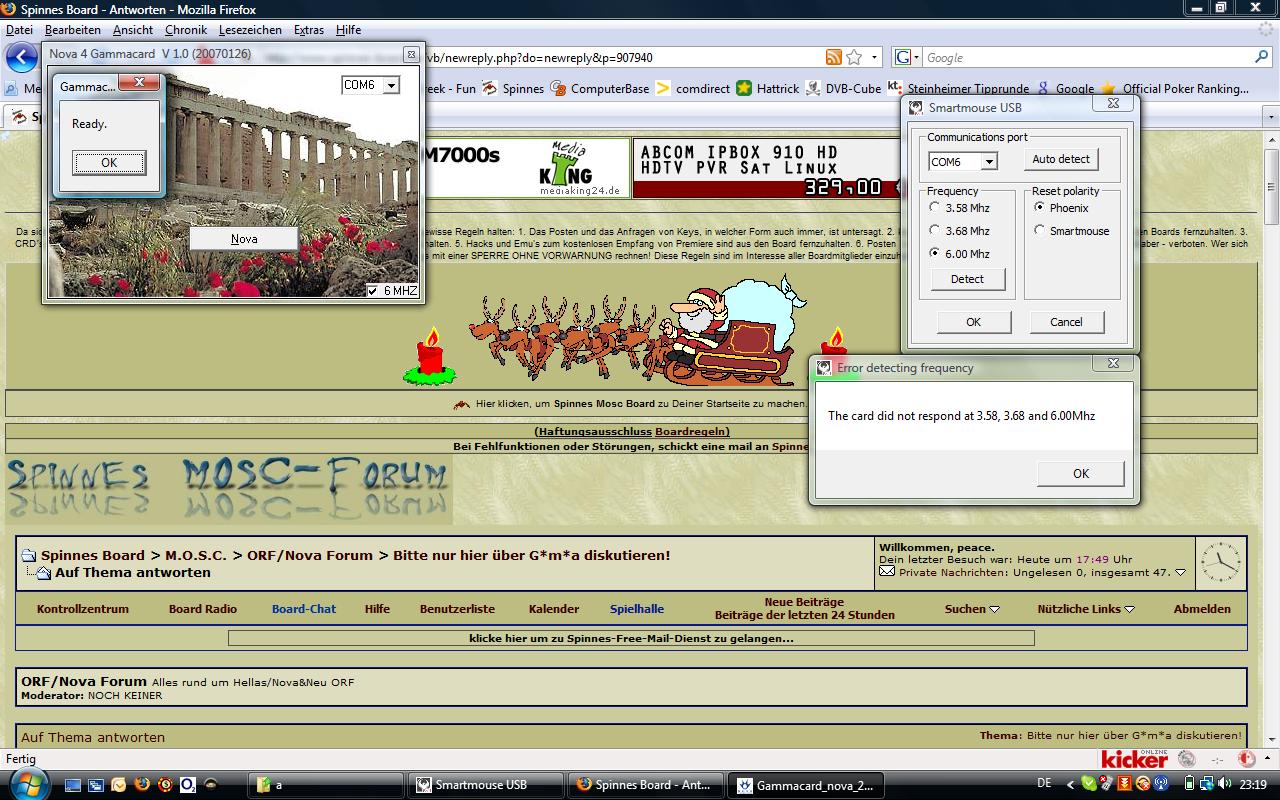1280x800 pixels.
Task: Click the RSS feed icon in address bar
Action: point(833,57)
